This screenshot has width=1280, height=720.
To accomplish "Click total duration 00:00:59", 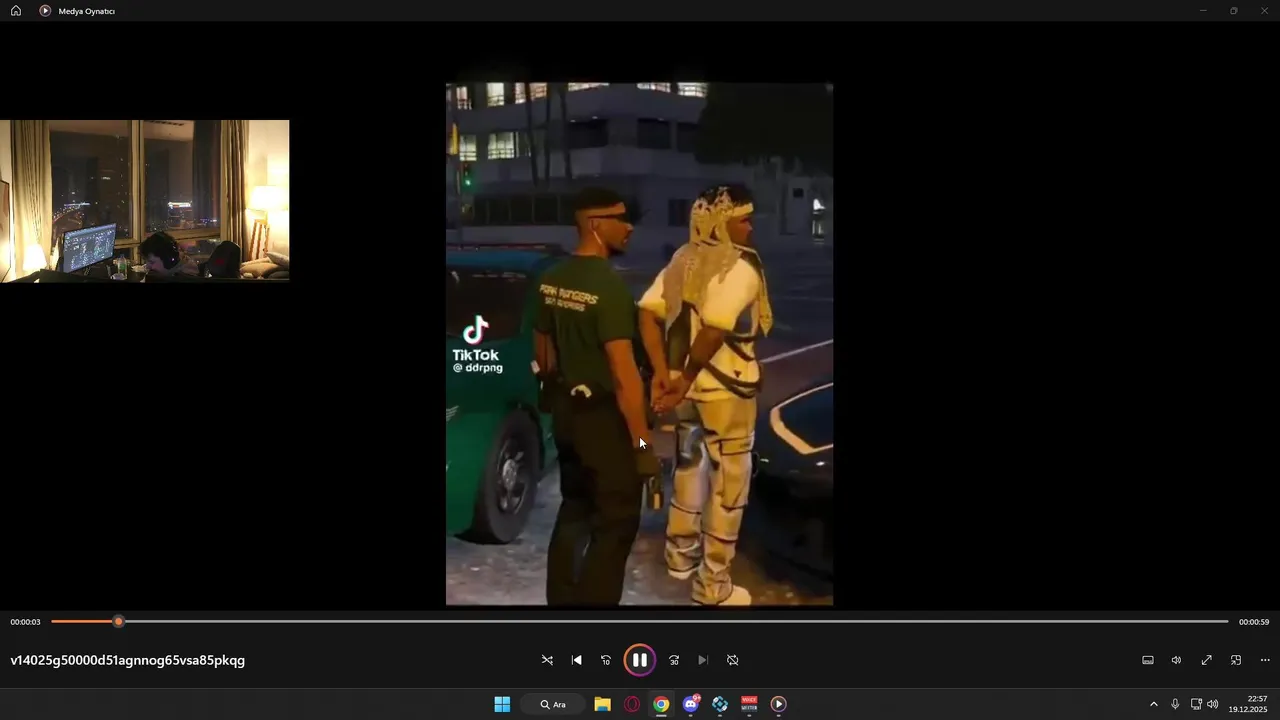I will pyautogui.click(x=1254, y=622).
